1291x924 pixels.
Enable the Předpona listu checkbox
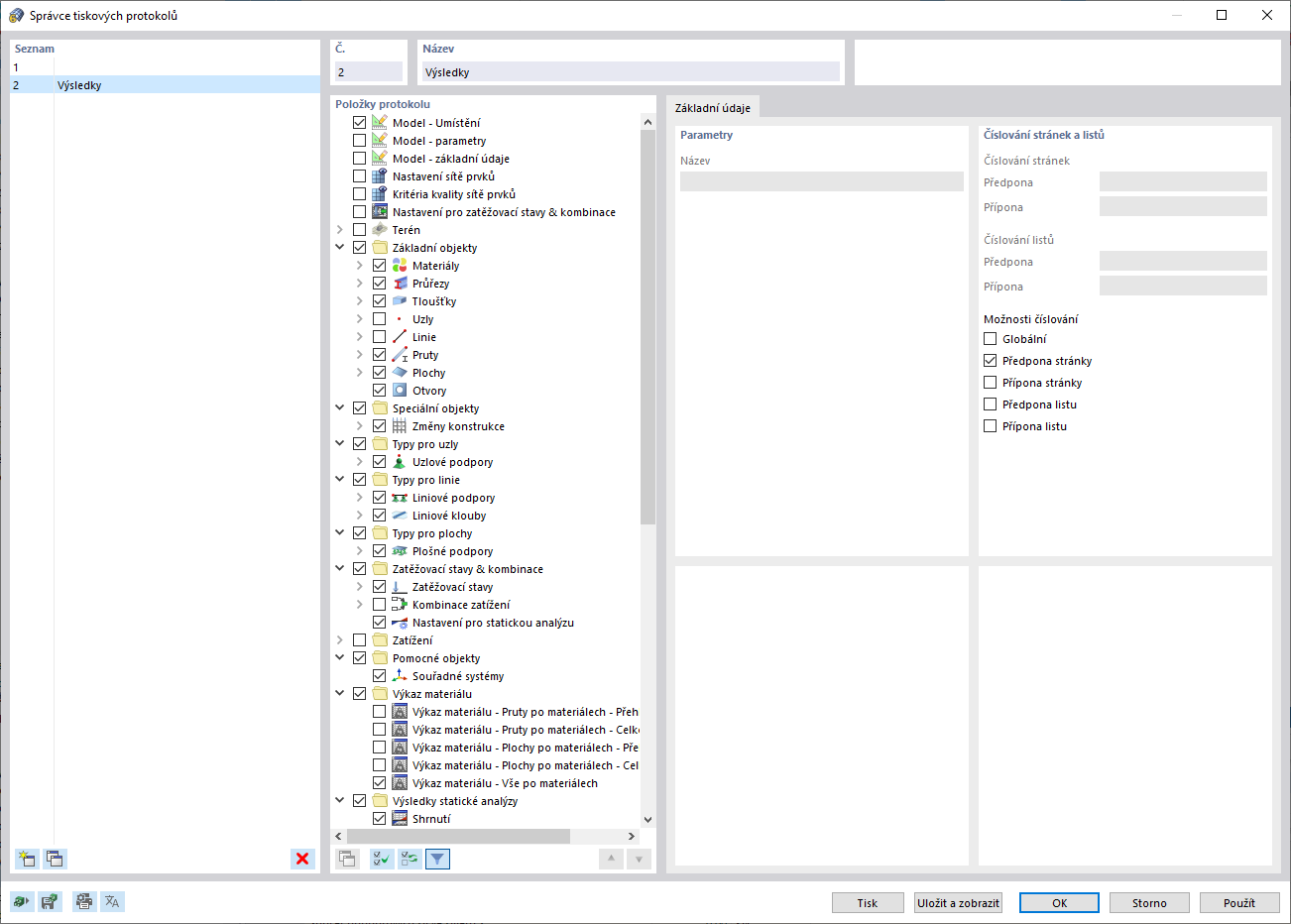[x=990, y=404]
